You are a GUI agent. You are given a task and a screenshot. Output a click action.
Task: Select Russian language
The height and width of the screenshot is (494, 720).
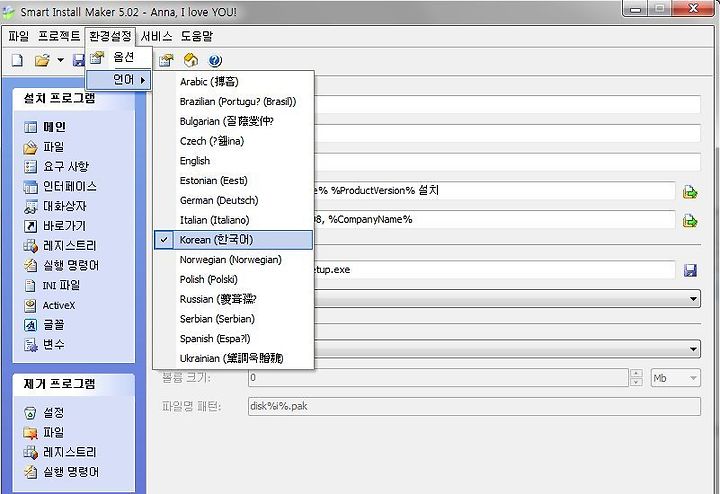tap(234, 299)
